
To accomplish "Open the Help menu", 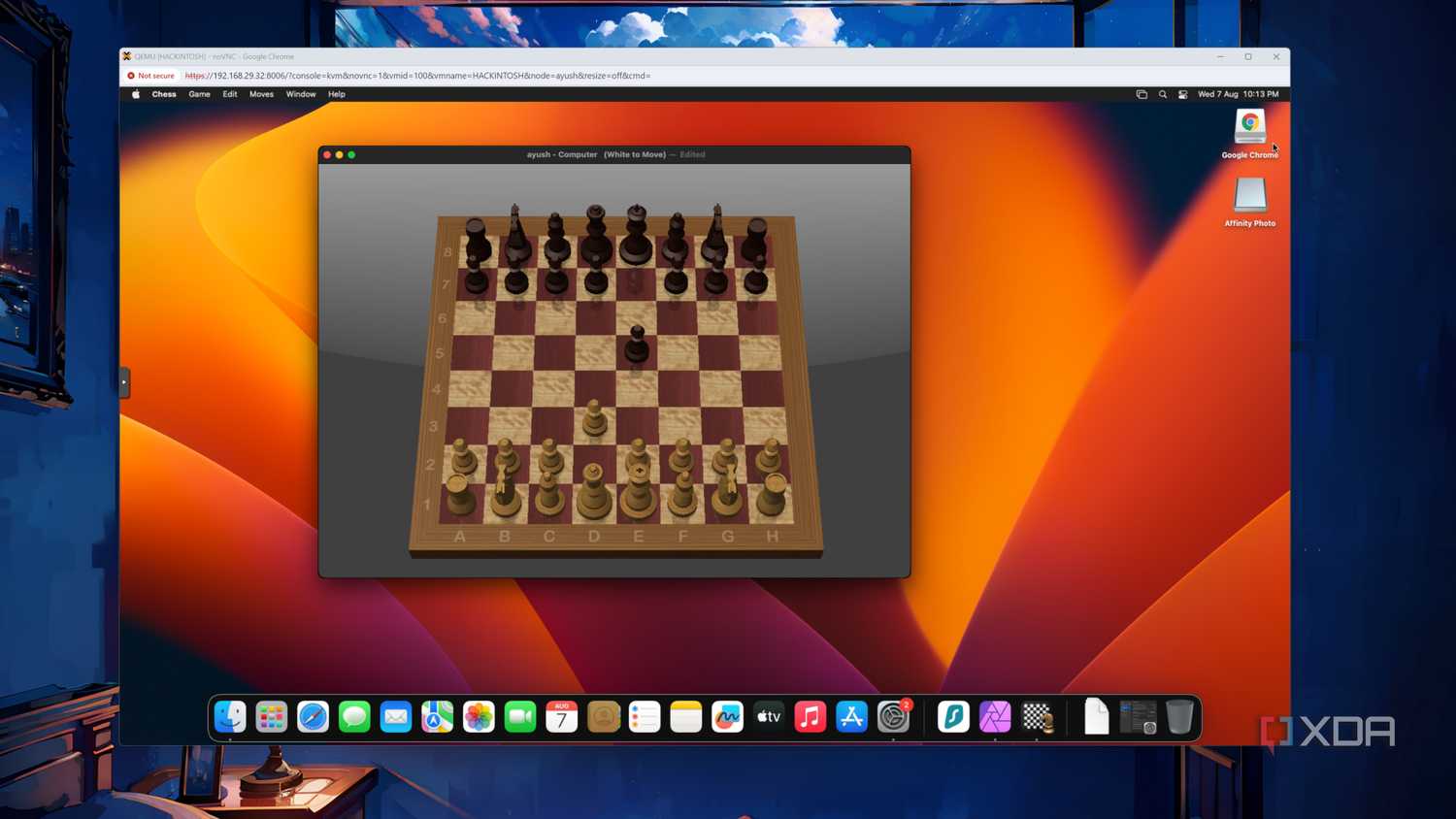I will point(337,94).
